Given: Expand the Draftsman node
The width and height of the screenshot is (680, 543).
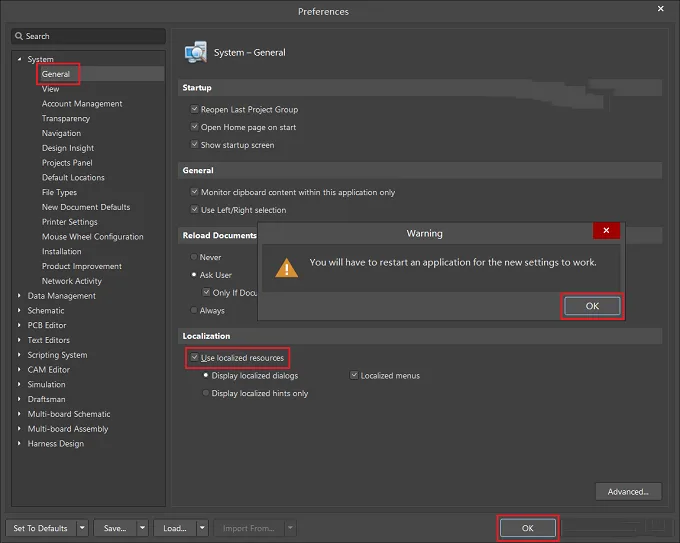Looking at the screenshot, I should coord(19,399).
